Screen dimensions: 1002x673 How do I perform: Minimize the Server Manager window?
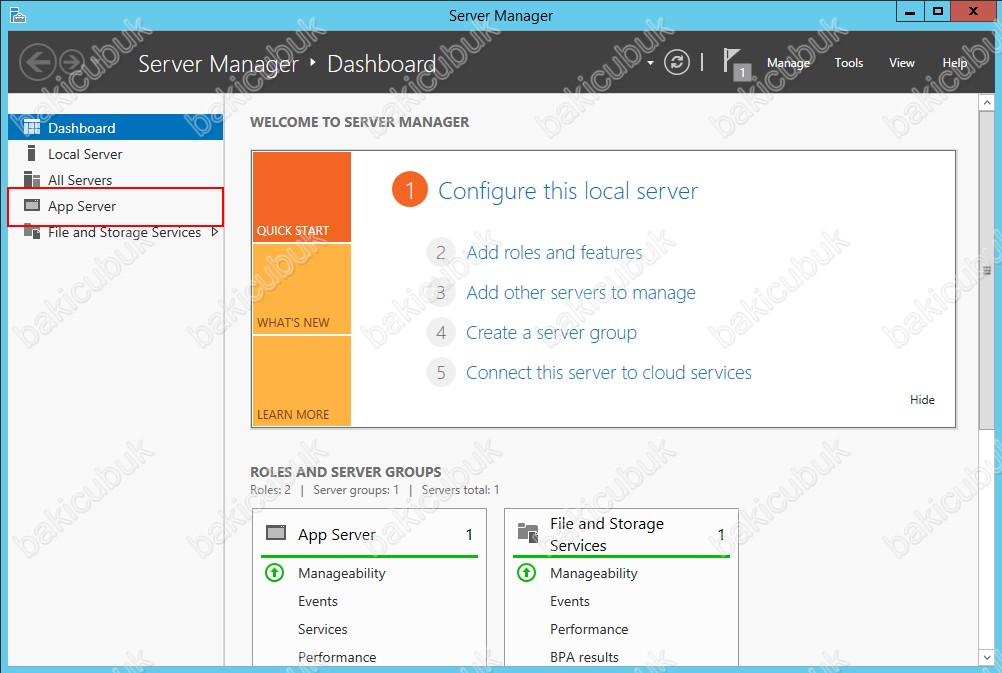[x=910, y=12]
